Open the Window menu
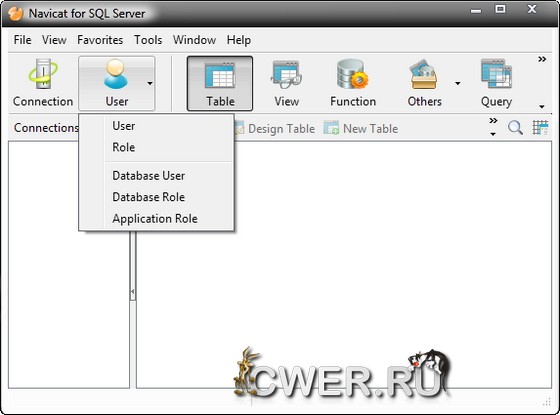The width and height of the screenshot is (560, 415). (x=194, y=40)
